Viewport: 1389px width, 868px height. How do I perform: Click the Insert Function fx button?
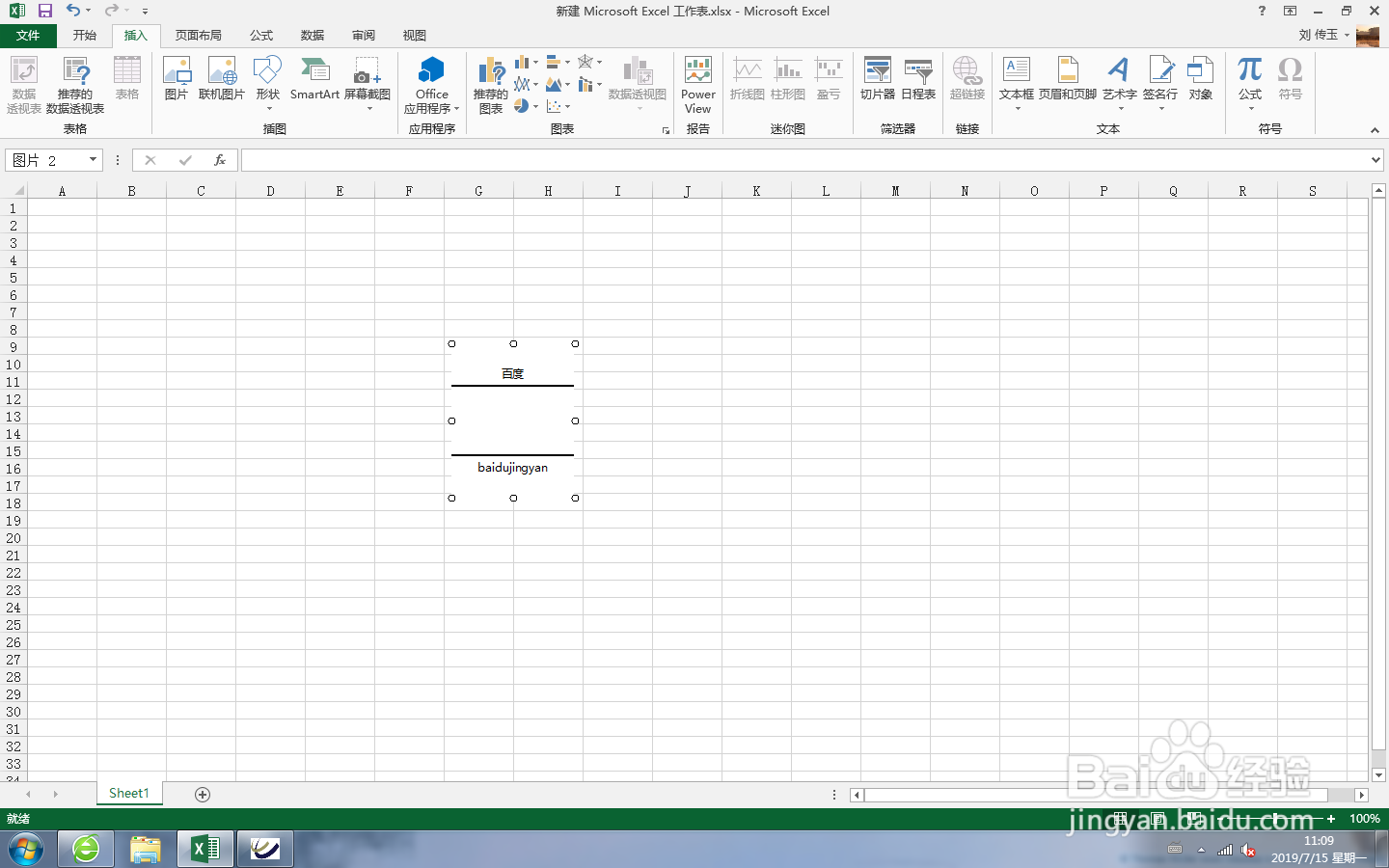tap(220, 160)
